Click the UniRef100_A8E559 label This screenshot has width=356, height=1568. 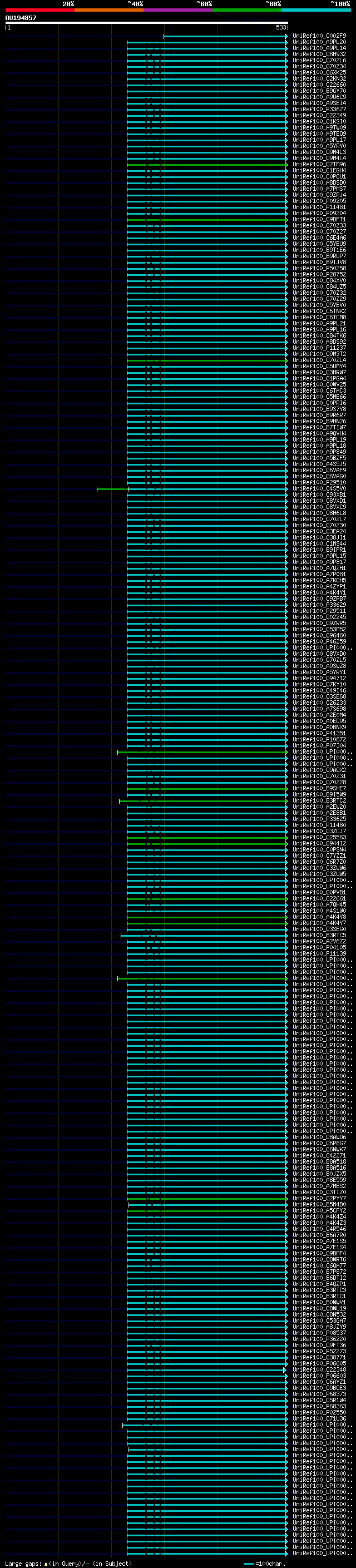pyautogui.click(x=319, y=1180)
